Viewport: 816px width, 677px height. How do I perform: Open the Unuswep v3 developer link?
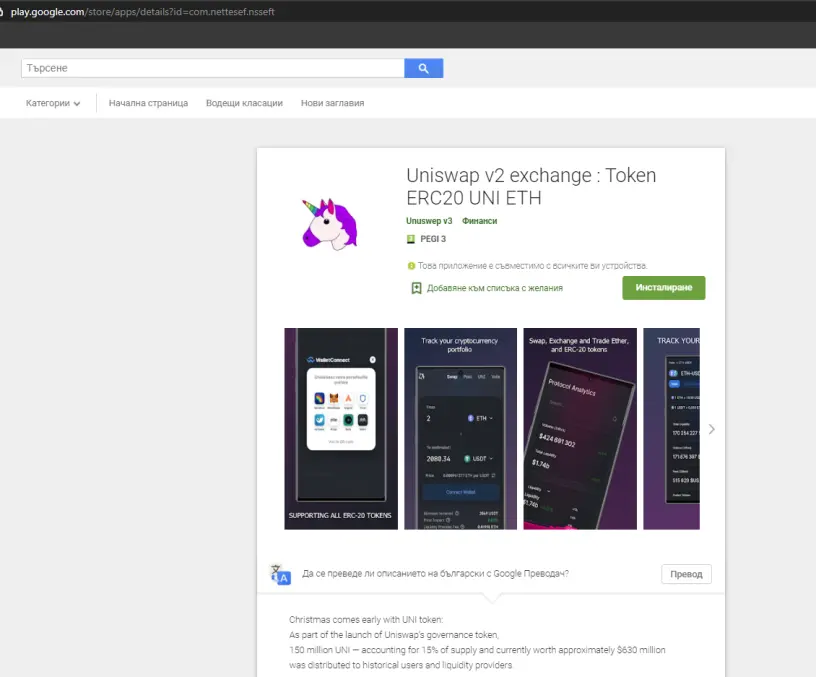pos(429,221)
